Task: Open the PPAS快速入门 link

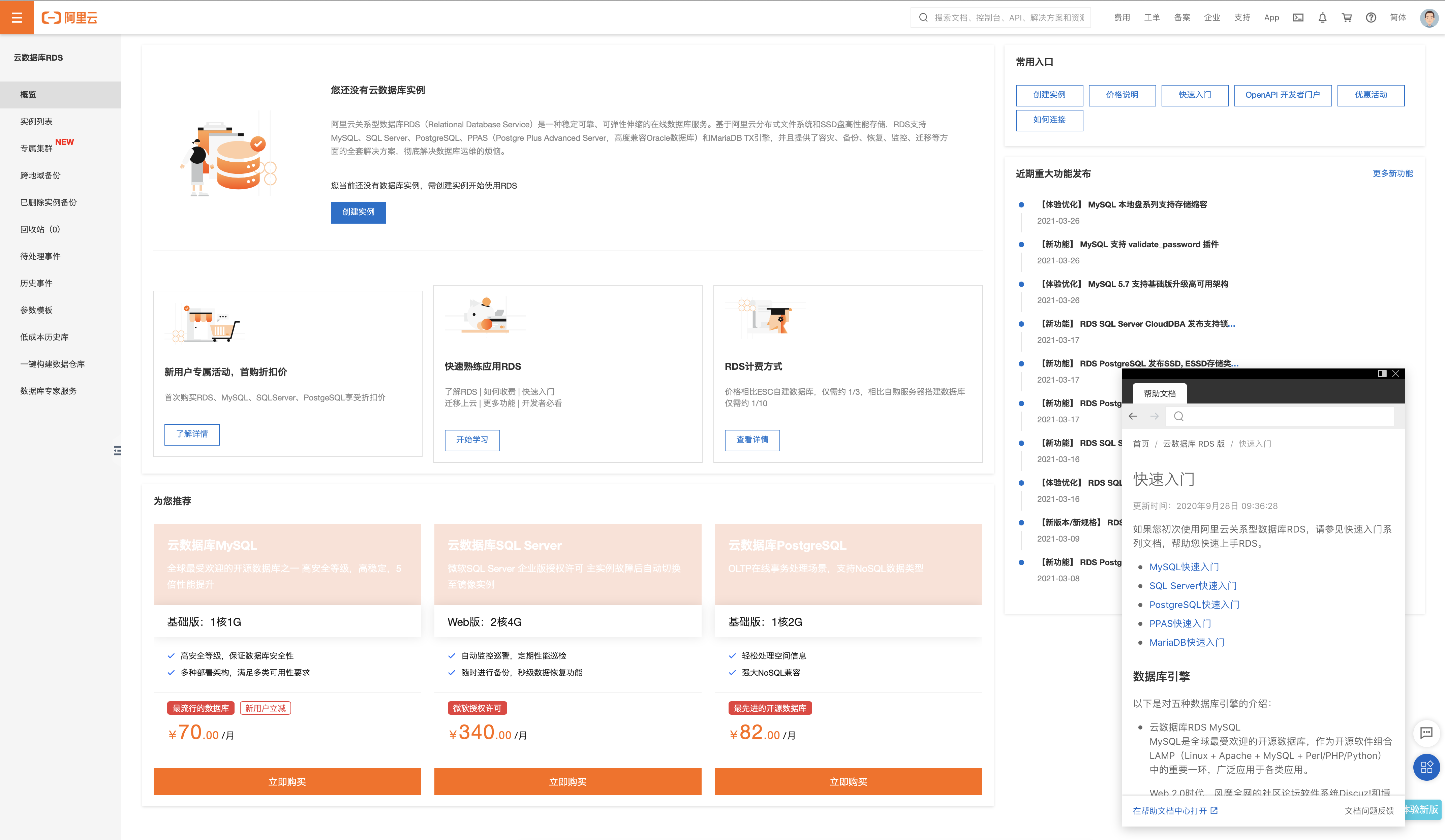Action: tap(1180, 623)
